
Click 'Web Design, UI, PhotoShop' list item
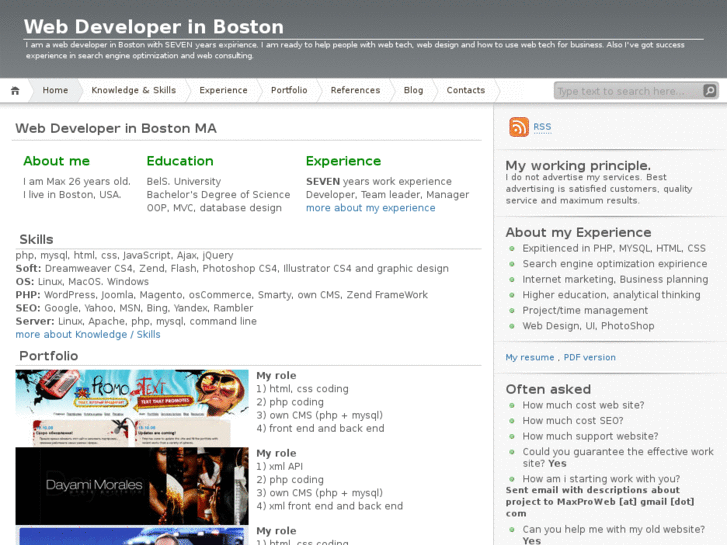tap(588, 326)
